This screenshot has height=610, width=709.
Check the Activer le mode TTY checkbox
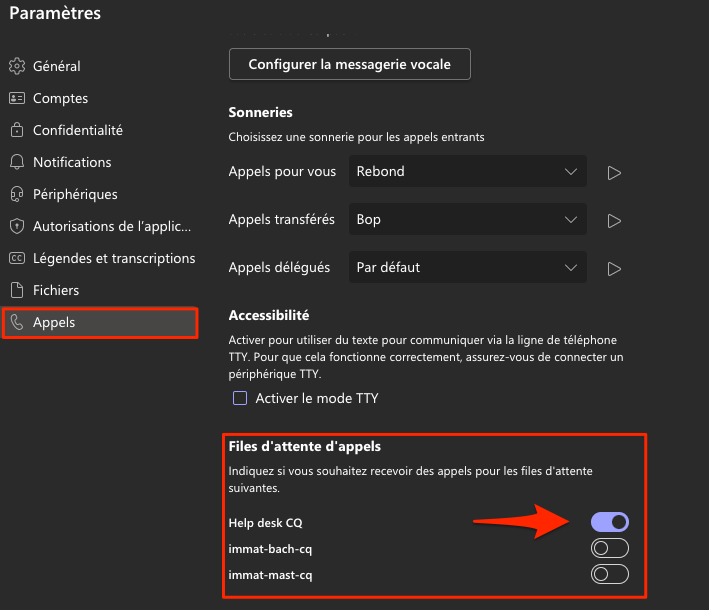pos(240,398)
